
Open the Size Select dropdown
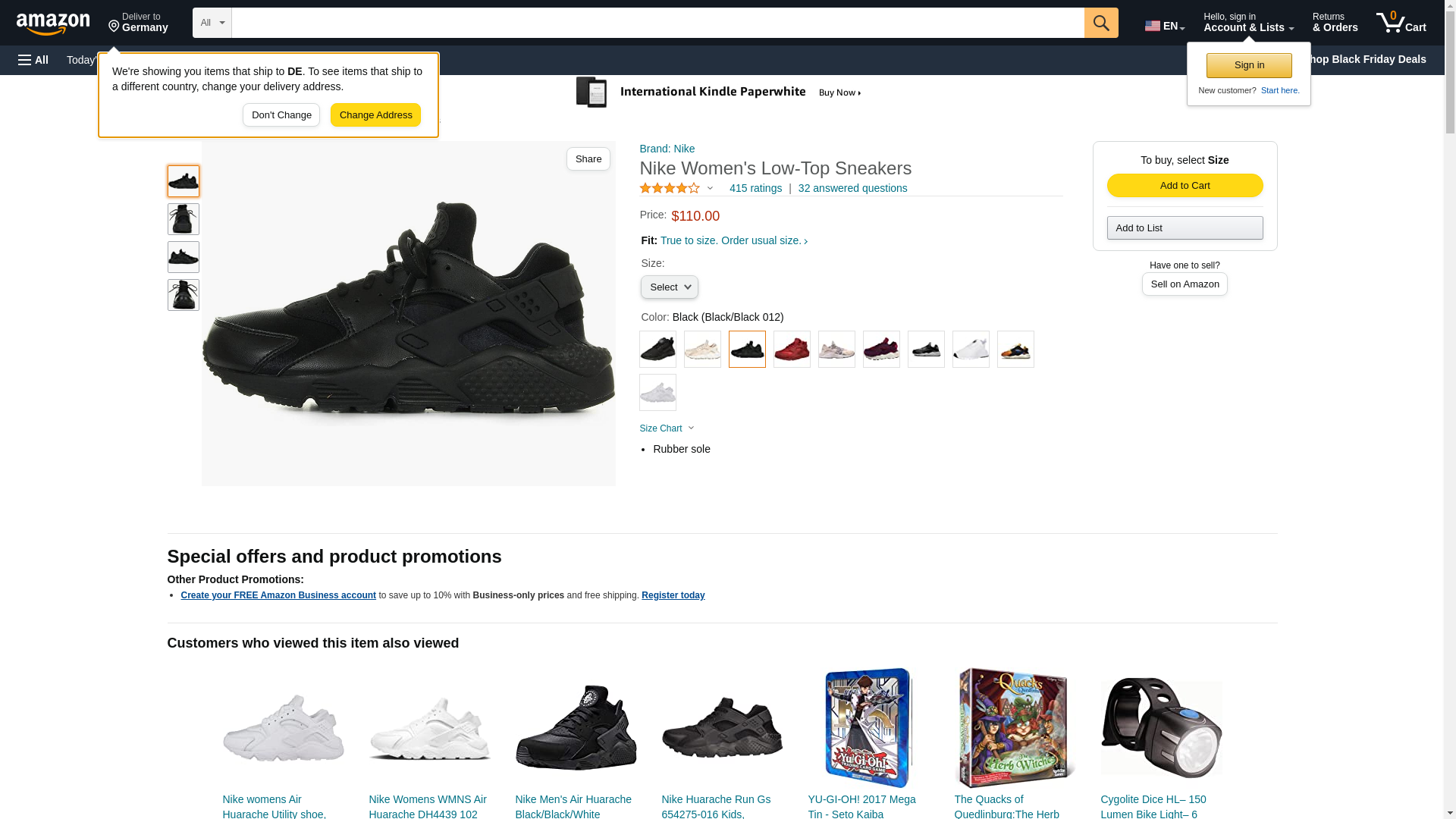(669, 287)
